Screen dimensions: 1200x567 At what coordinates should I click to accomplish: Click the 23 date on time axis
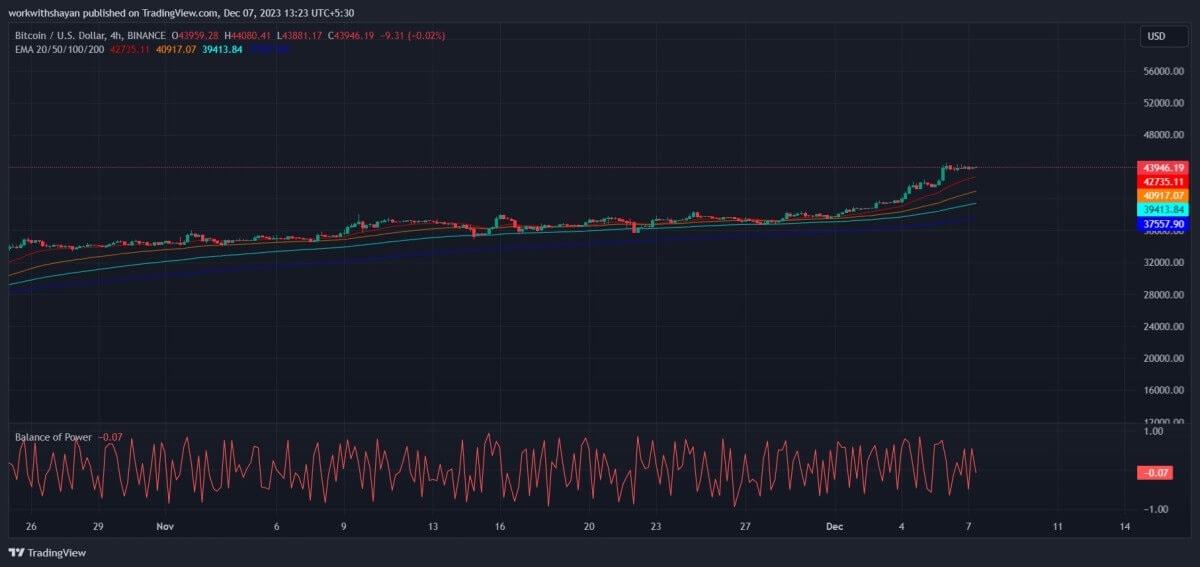(656, 526)
